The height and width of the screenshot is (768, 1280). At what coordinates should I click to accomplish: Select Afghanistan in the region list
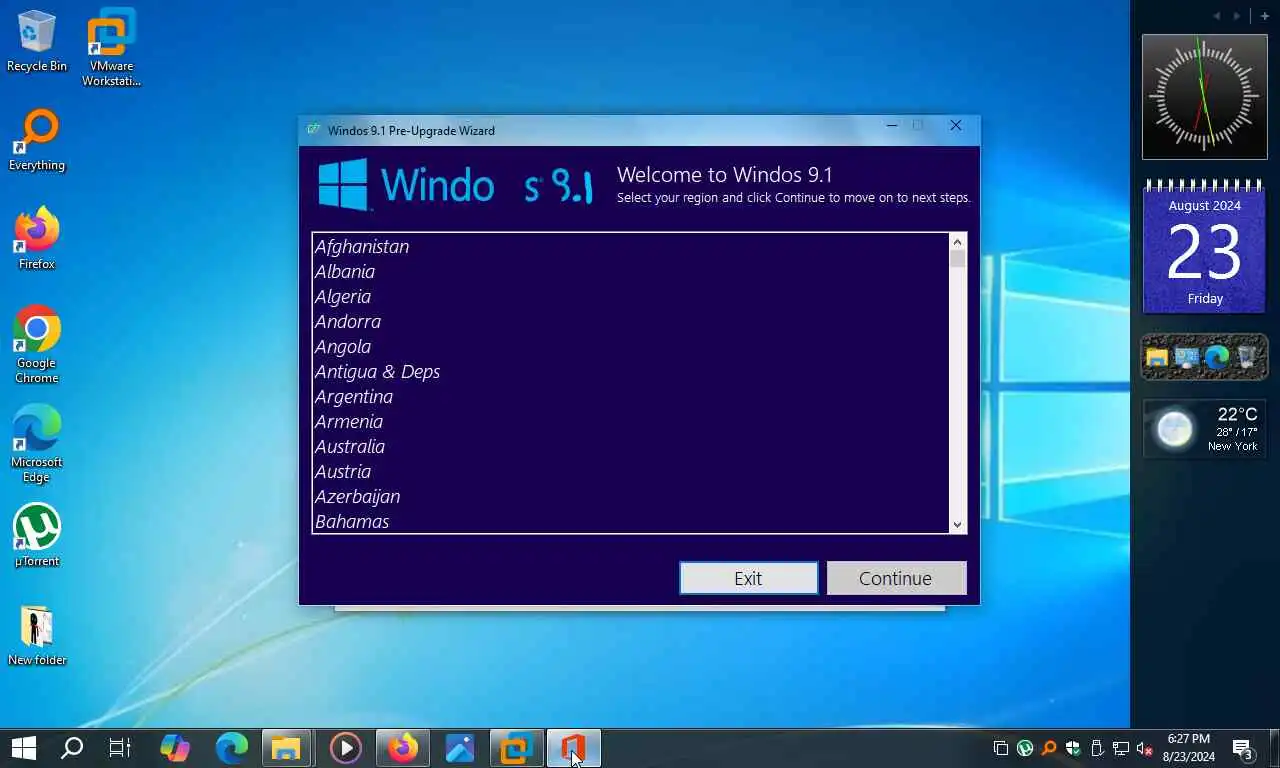630,246
